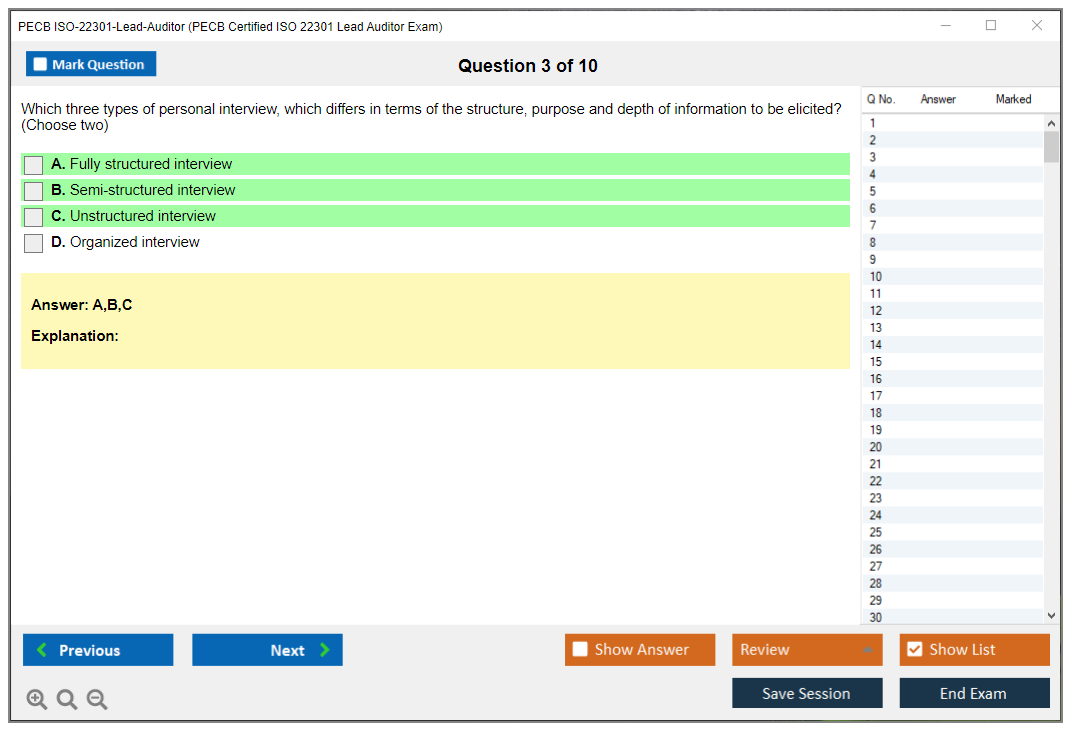The height and width of the screenshot is (735, 1075).
Task: Toggle the Mark Question checkbox
Action: point(41,65)
